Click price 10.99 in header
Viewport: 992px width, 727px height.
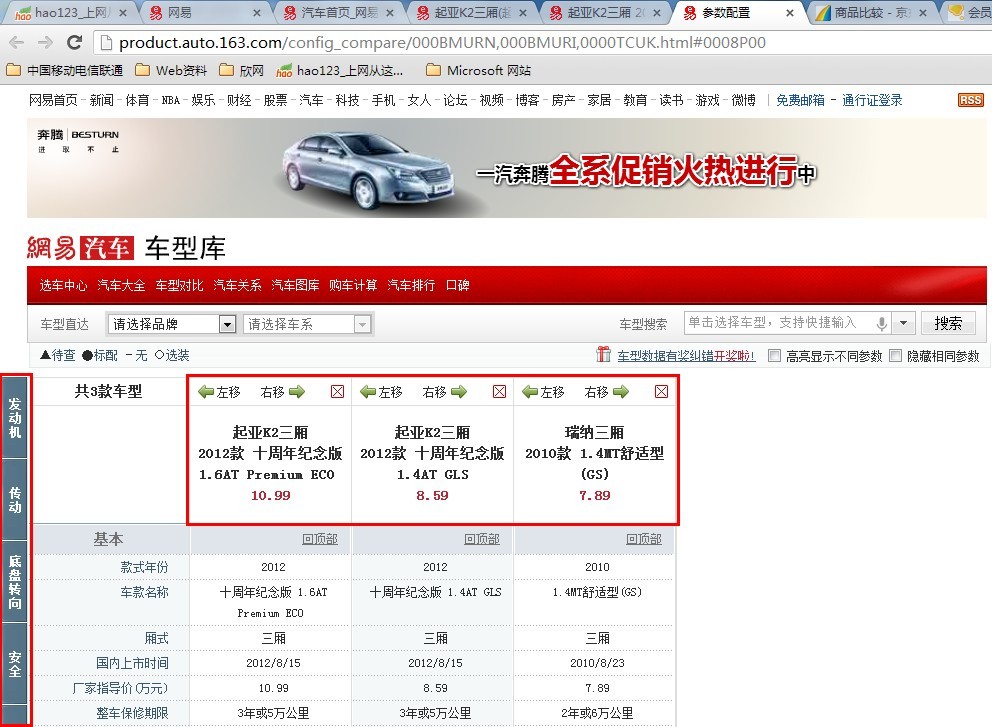coord(270,495)
